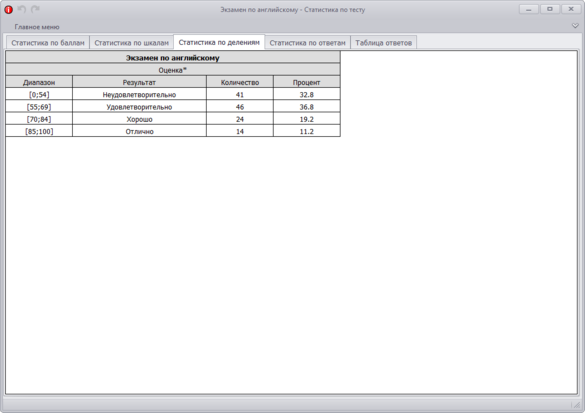Expand the ribbon chevron at top right
The width and height of the screenshot is (585, 413).
[x=575, y=26]
